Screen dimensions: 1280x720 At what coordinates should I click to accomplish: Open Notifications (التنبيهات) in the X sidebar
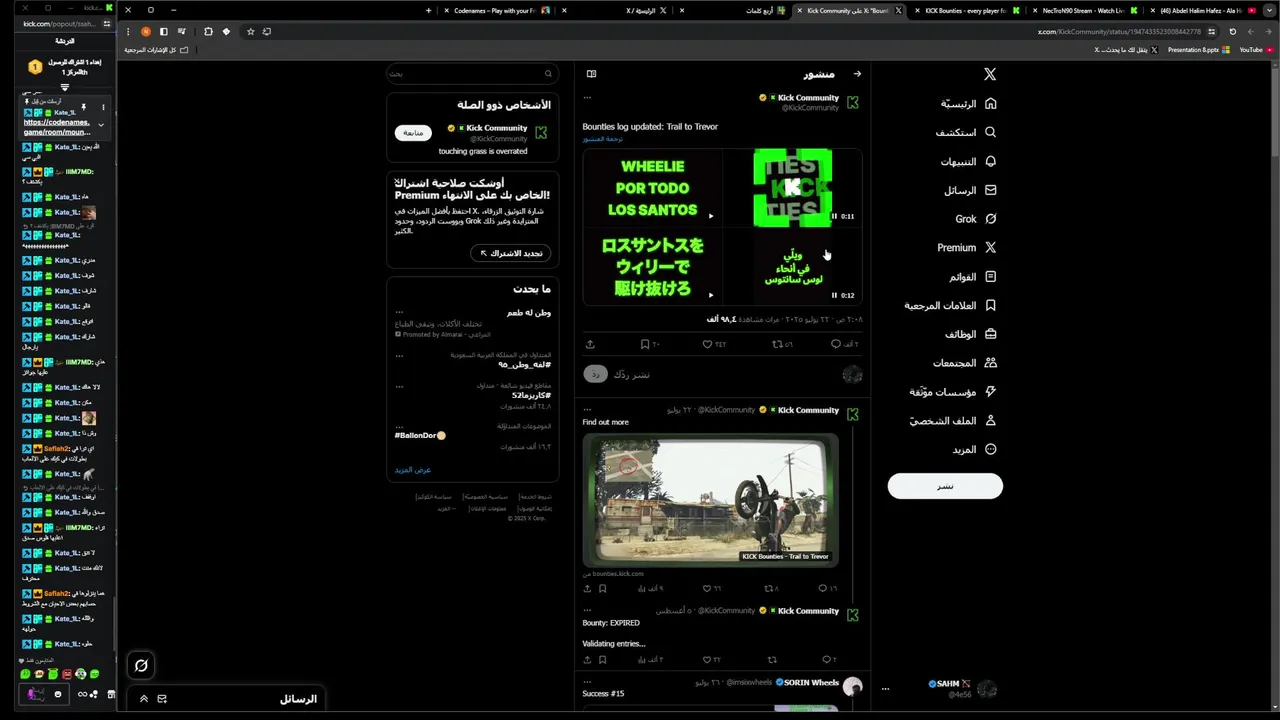point(969,161)
